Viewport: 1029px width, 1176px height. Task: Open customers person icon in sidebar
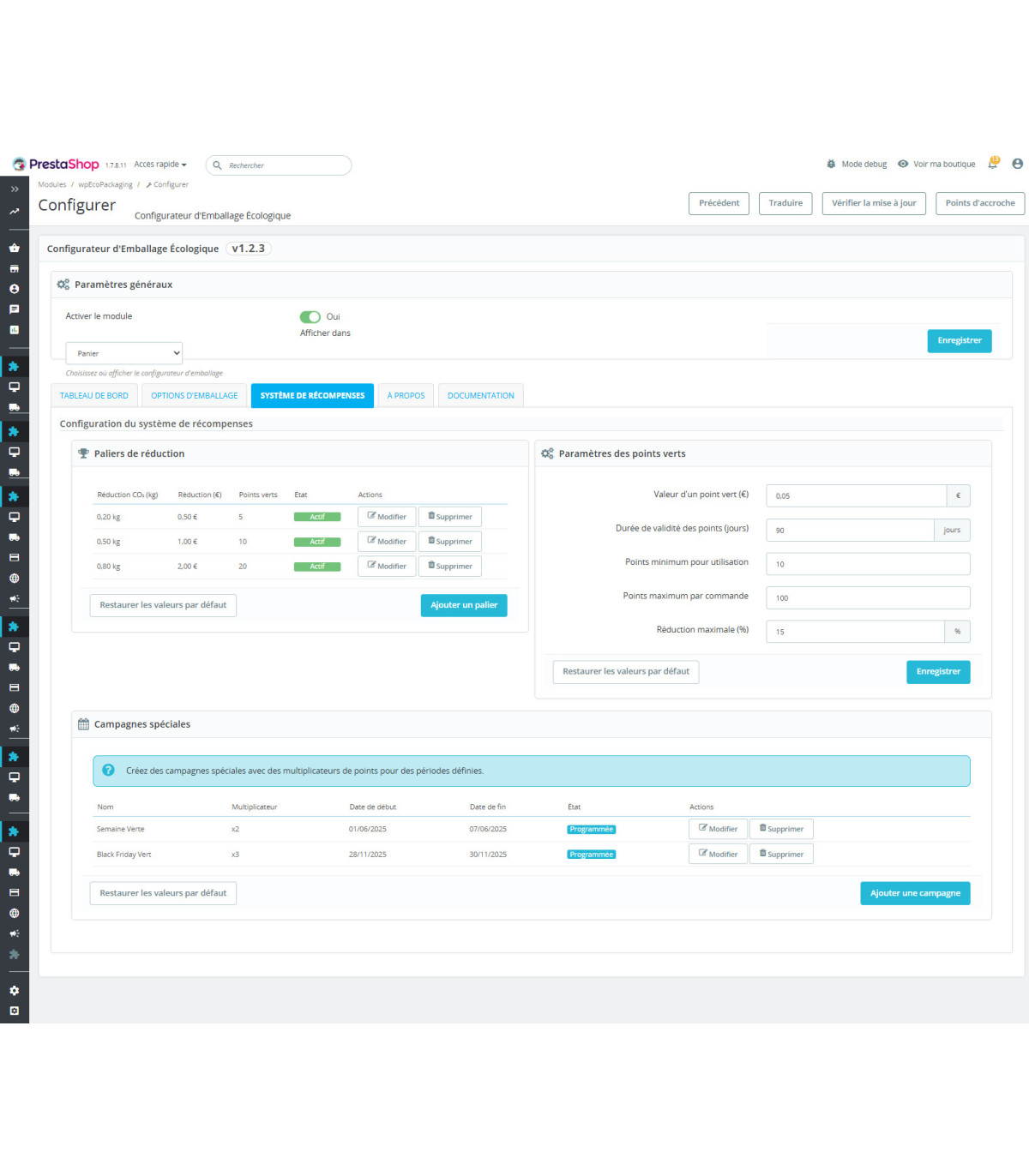[x=15, y=289]
